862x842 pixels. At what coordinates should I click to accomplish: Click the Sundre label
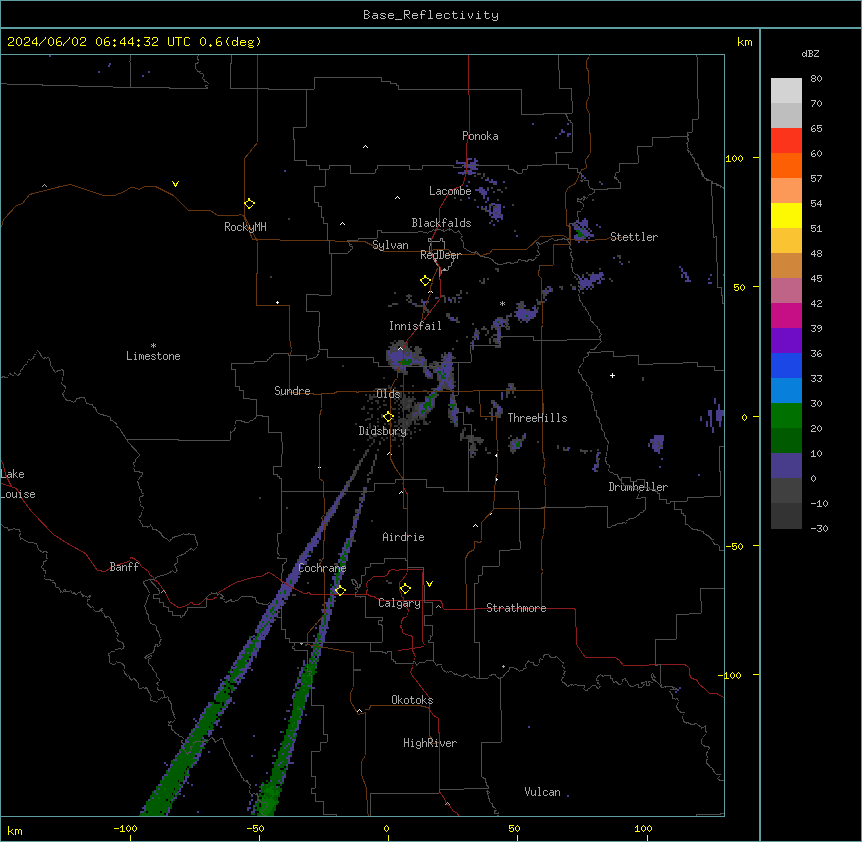292,391
